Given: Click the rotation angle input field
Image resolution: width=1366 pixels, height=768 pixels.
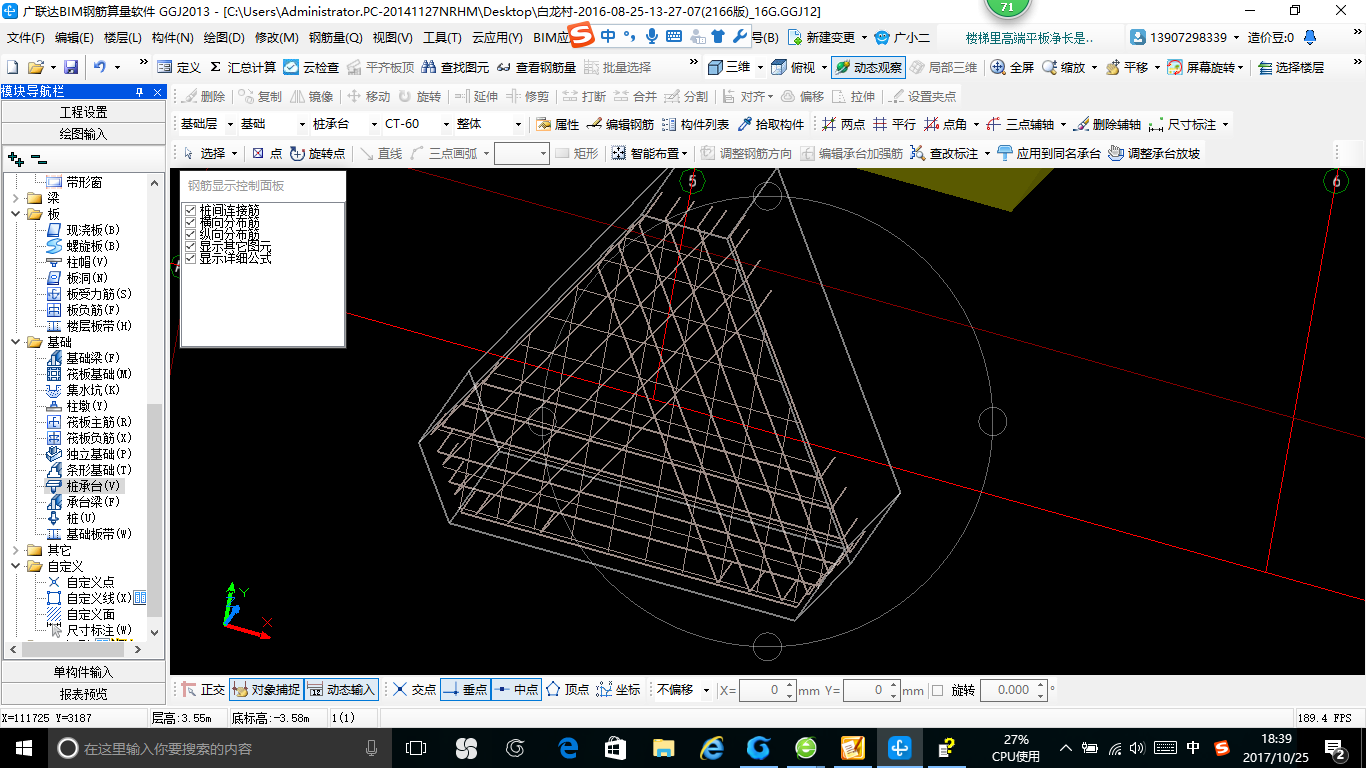Looking at the screenshot, I should (x=1014, y=690).
